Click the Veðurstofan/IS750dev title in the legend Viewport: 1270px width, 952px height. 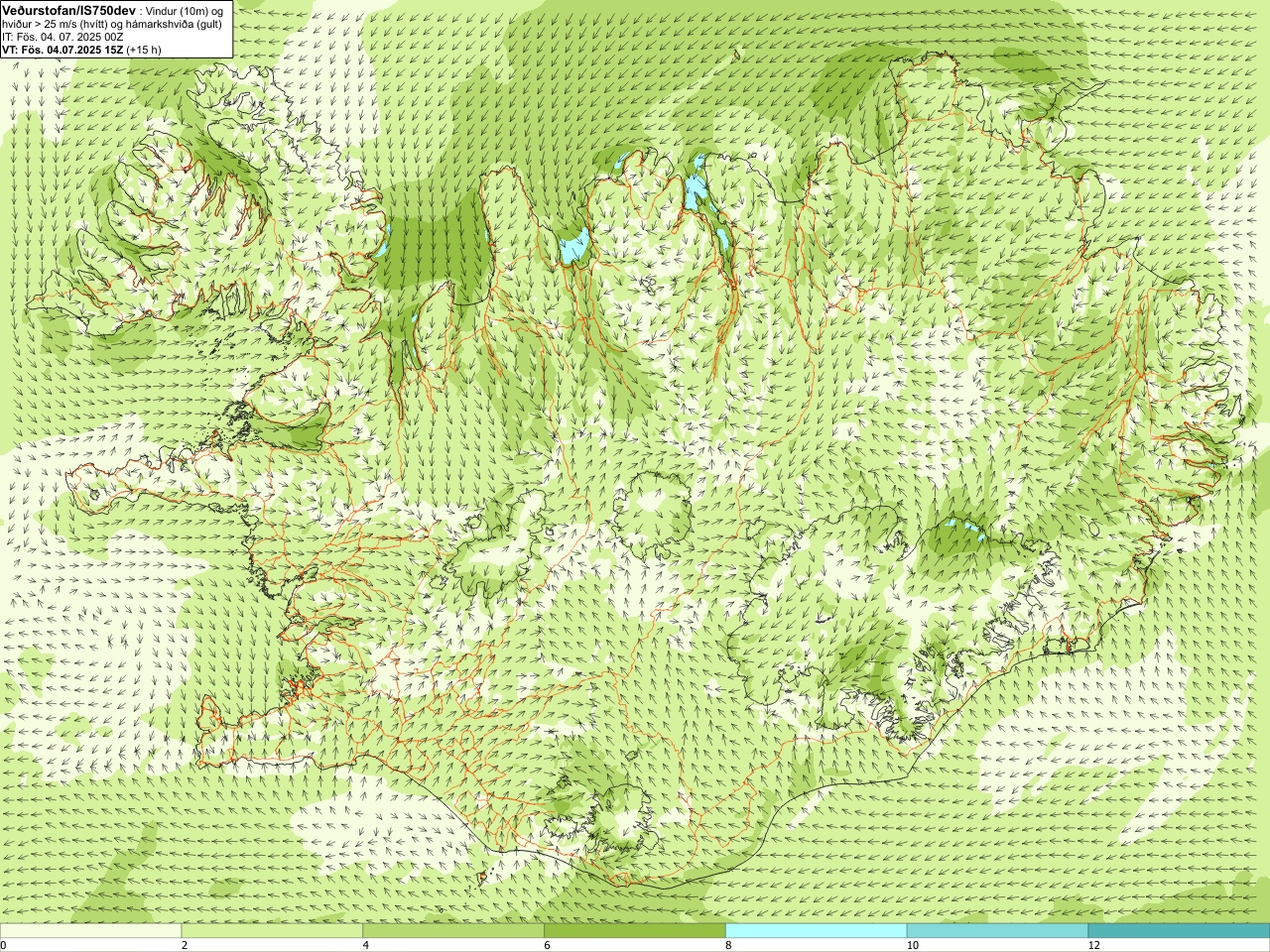click(x=68, y=9)
